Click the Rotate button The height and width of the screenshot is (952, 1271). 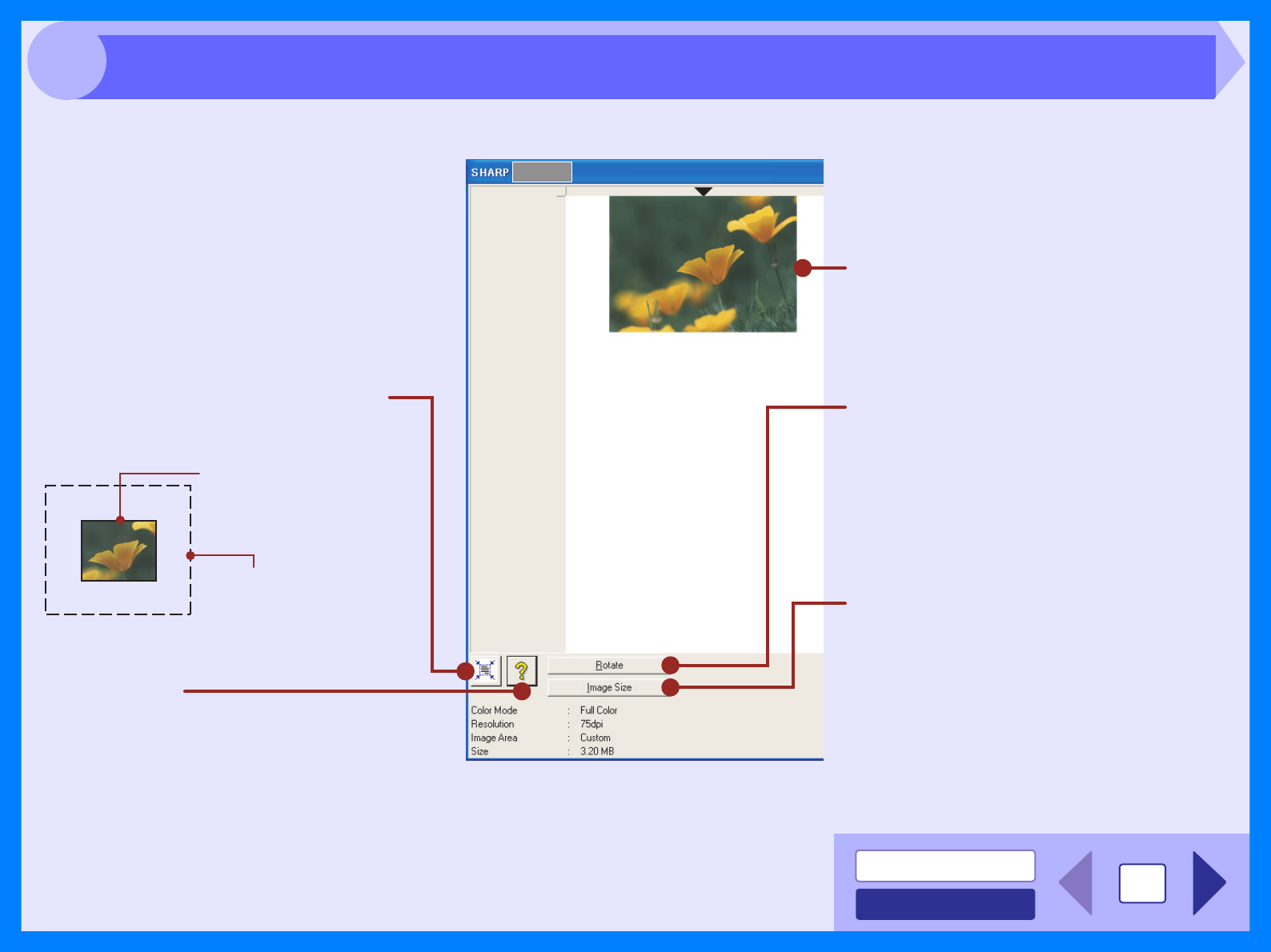pyautogui.click(x=609, y=665)
